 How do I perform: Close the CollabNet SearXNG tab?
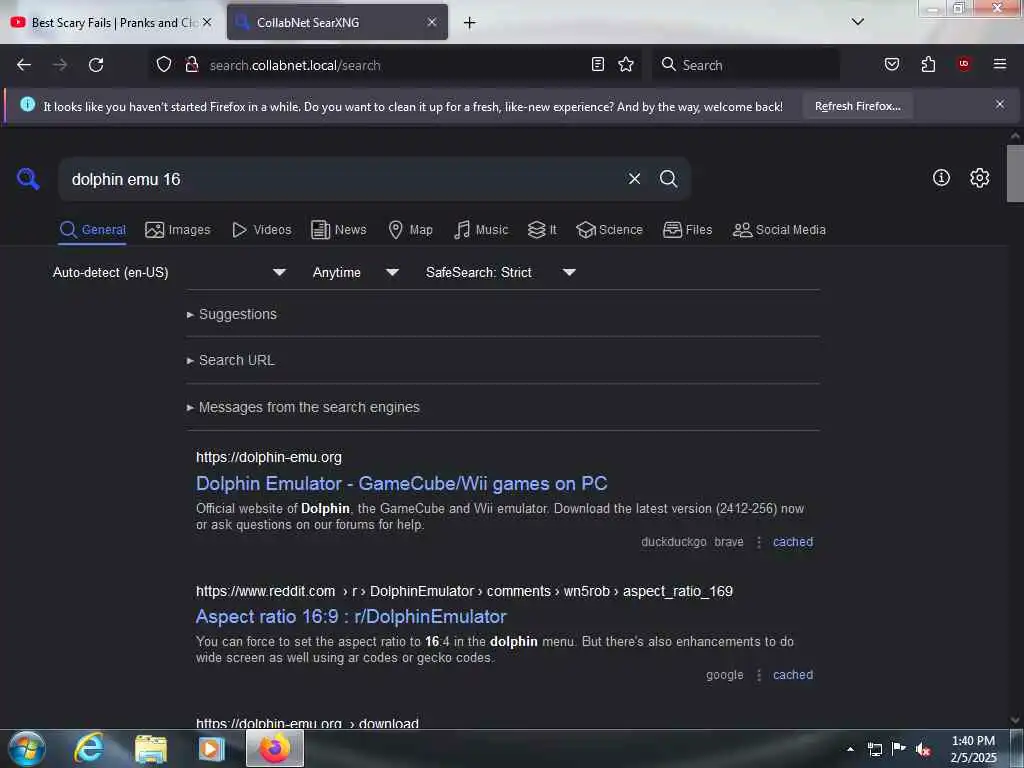click(432, 22)
